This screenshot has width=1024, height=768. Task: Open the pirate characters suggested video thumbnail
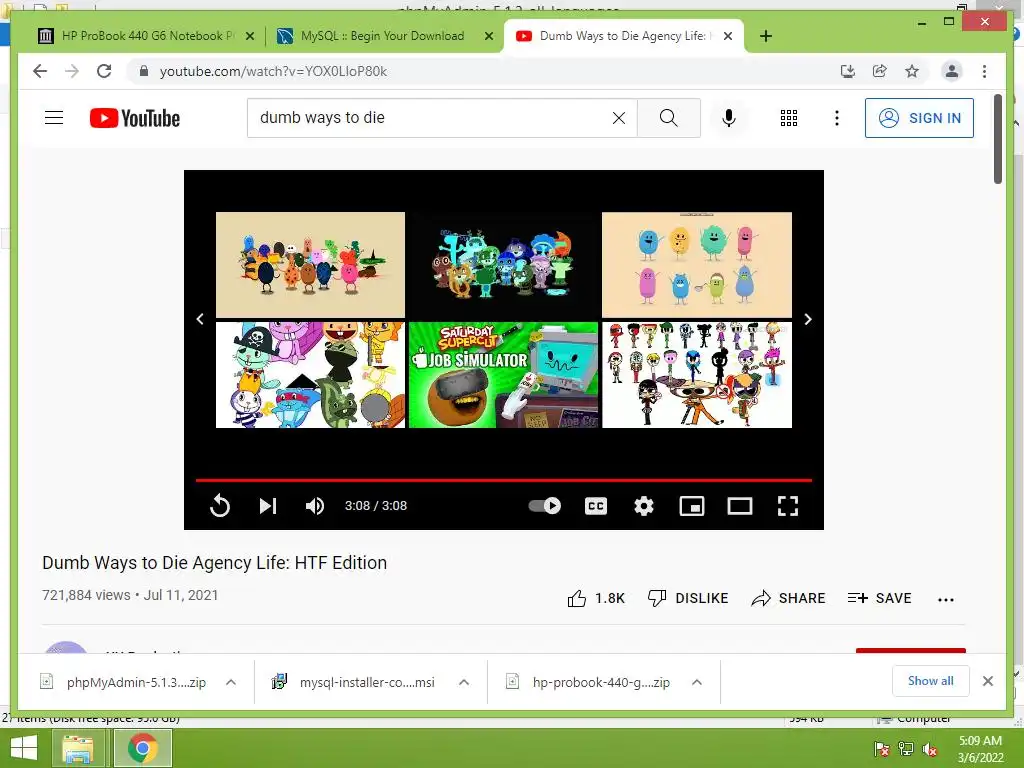coord(310,375)
